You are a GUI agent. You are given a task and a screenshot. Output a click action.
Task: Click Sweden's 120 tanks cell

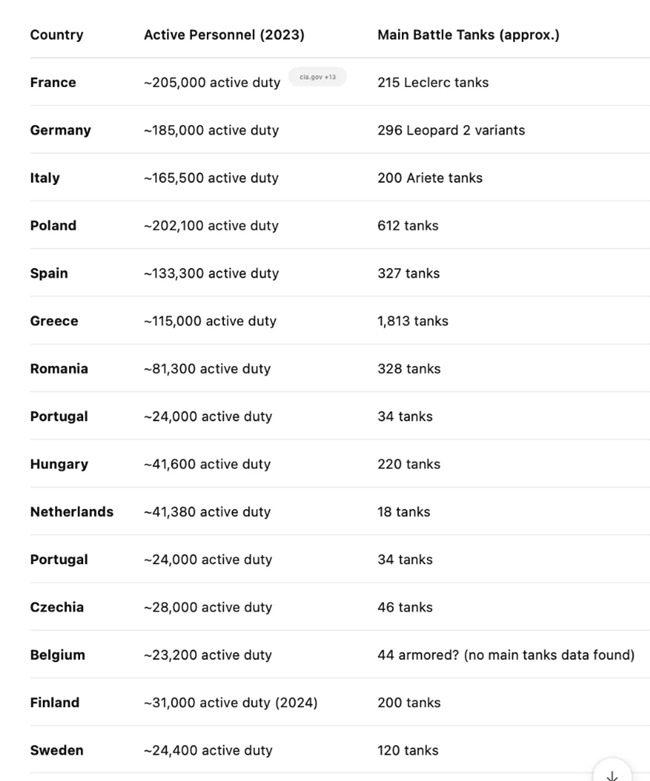point(409,751)
